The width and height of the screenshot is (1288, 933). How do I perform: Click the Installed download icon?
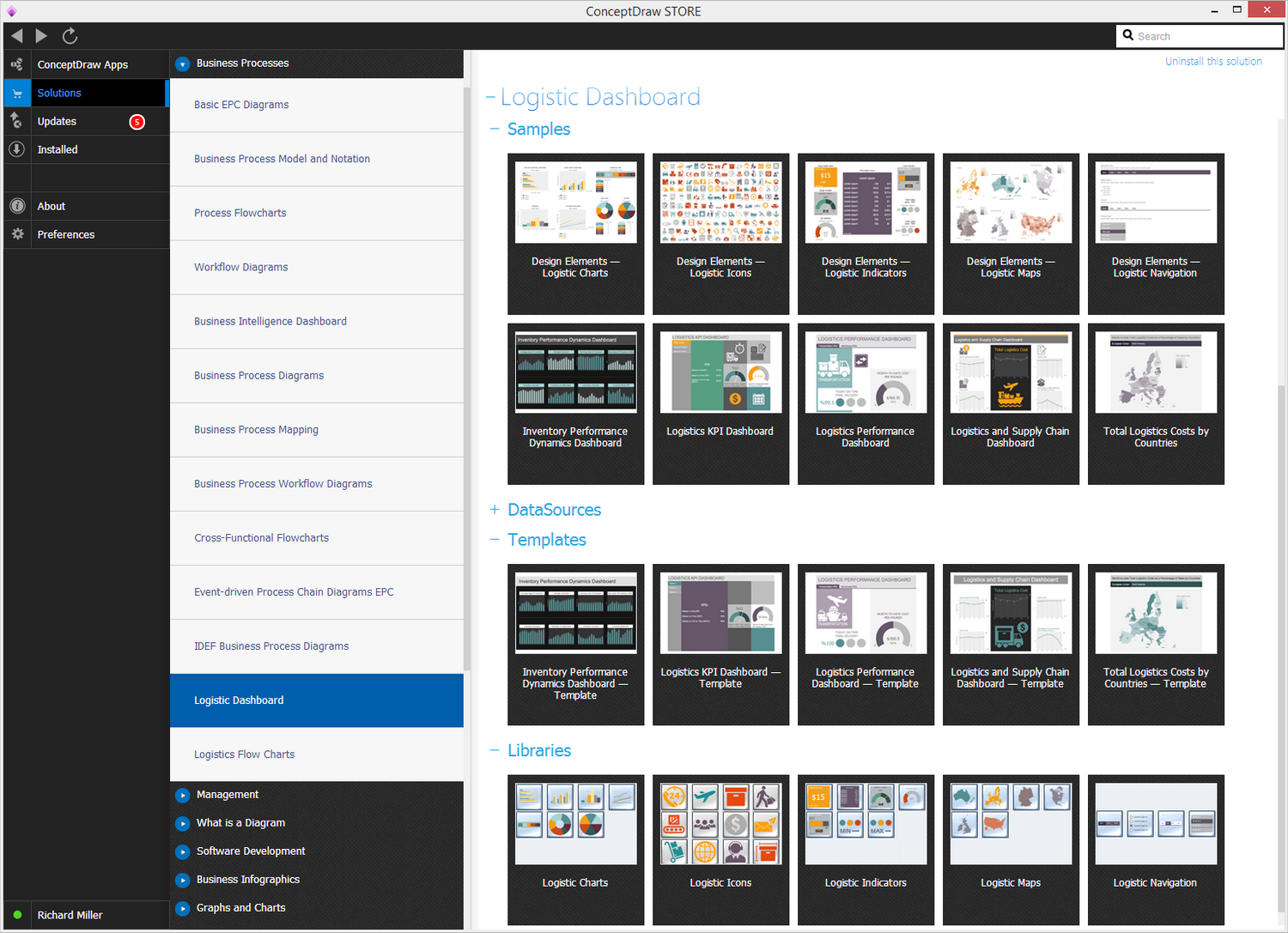pyautogui.click(x=17, y=149)
